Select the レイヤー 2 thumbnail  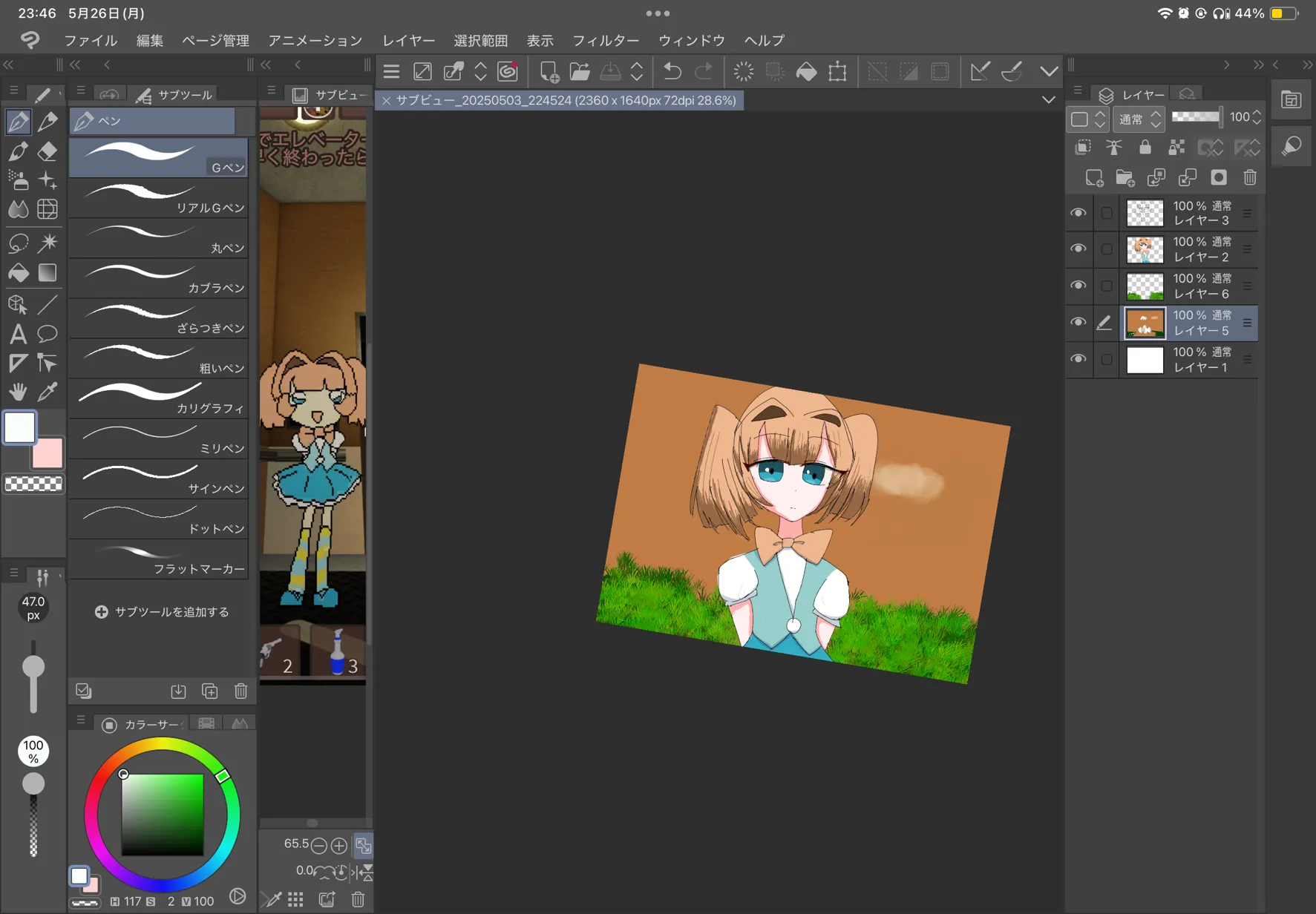coord(1145,249)
